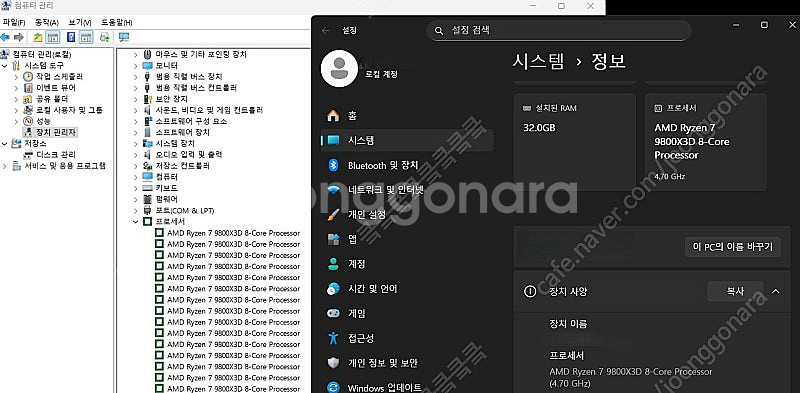Click the 저장소 컨트롤러 category icon

(147, 166)
